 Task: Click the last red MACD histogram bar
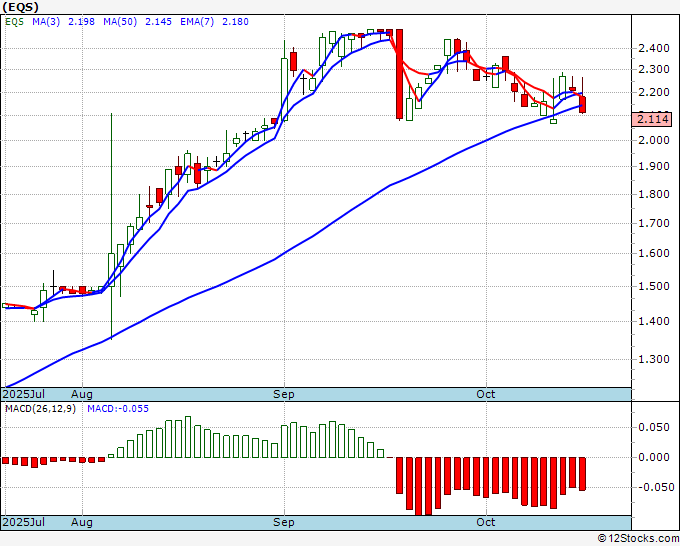click(582, 474)
